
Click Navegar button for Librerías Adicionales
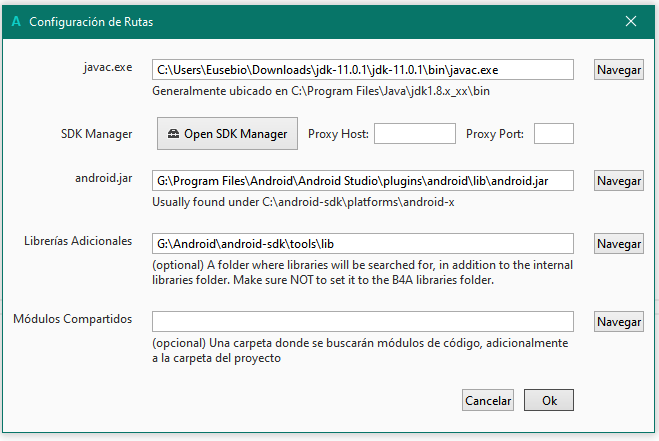pyautogui.click(x=619, y=244)
